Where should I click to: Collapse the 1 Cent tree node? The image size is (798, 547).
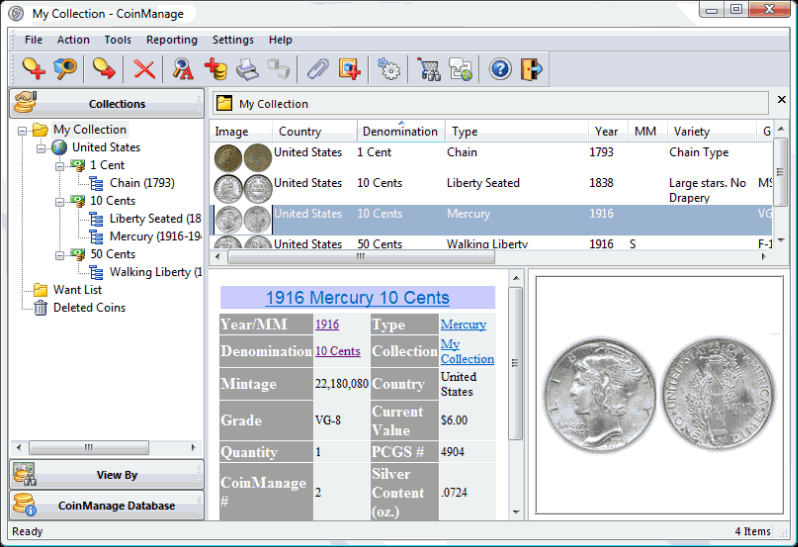[60, 166]
